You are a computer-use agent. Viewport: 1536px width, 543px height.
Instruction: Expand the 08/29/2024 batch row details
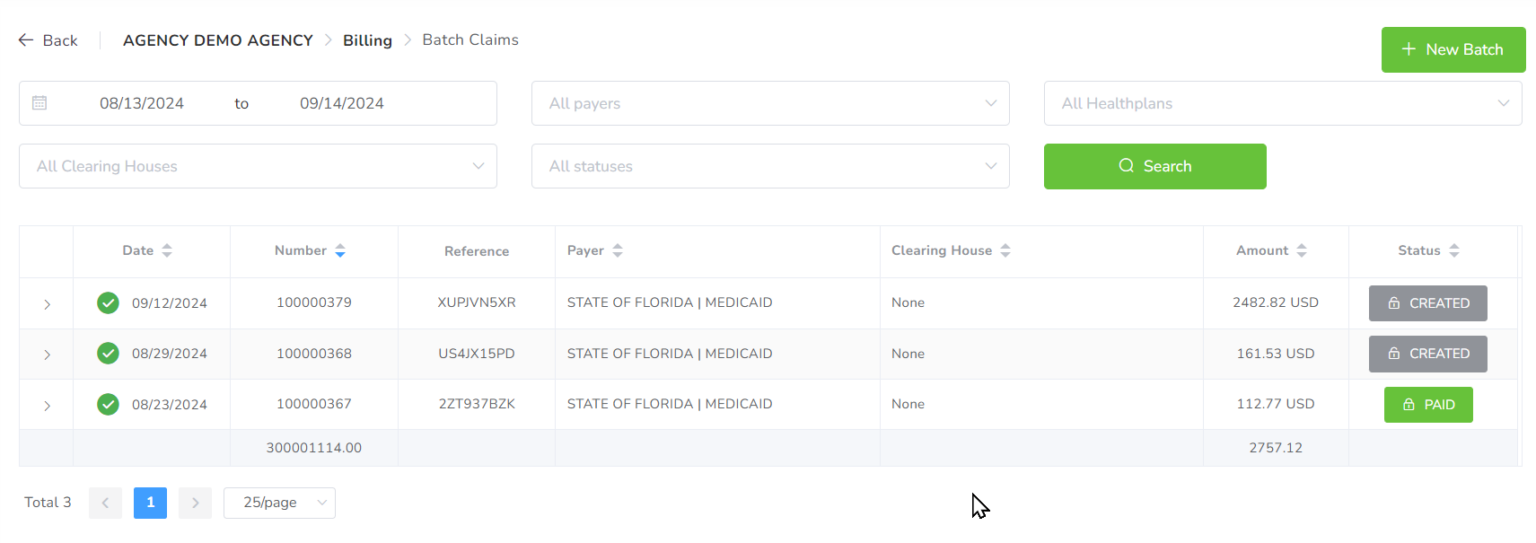pyautogui.click(x=47, y=354)
